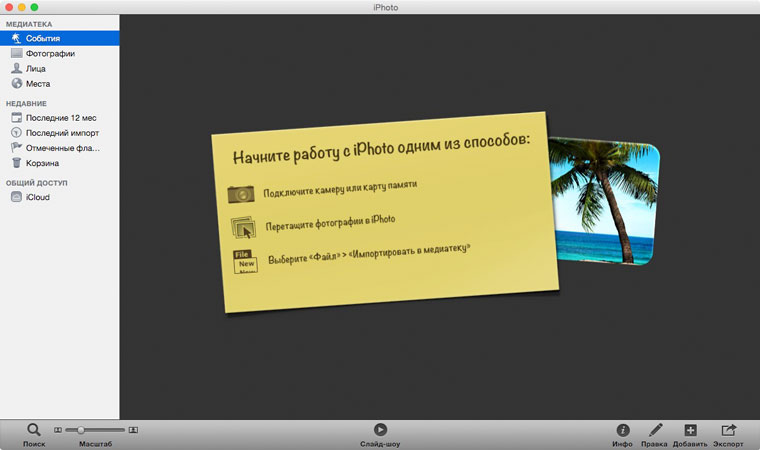Start the slideshow play button
This screenshot has height=450, width=760.
click(x=380, y=430)
